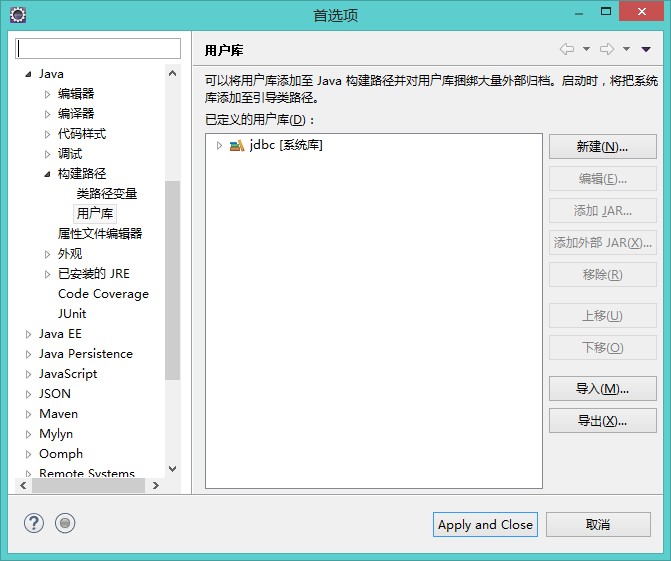671x561 pixels.
Task: Expand the Mylyn node
Action: 28,434
